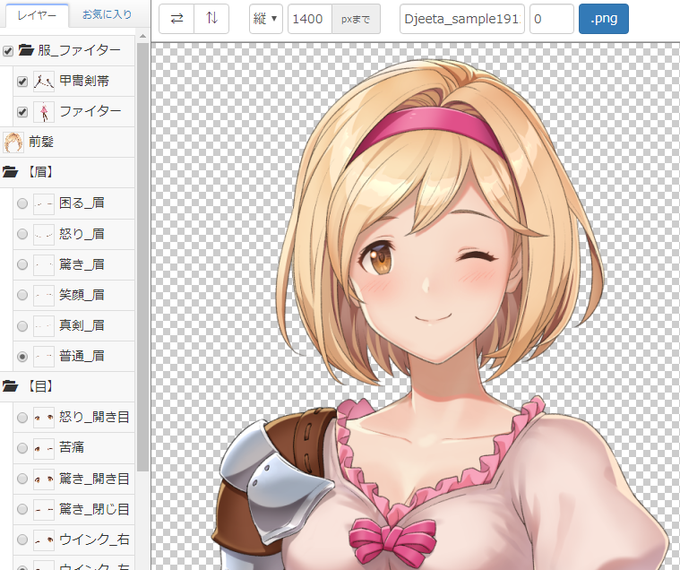Toggle the 服_ファイター folder checkbox
This screenshot has width=680, height=570.
[8, 51]
